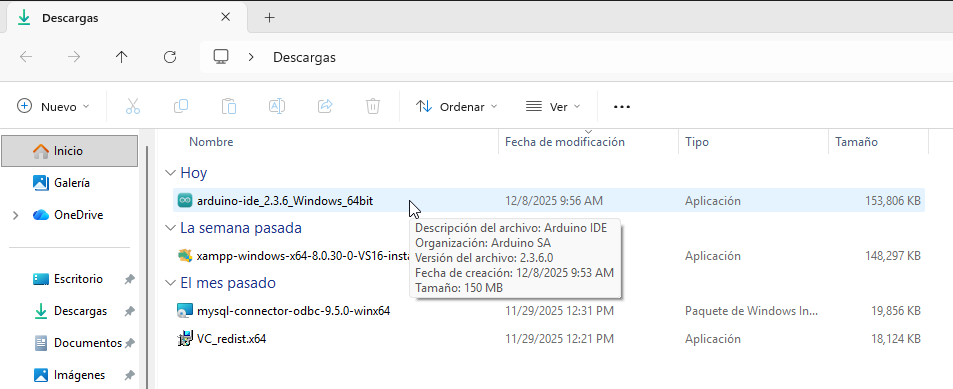Viewport: 953px width, 389px height.
Task: Select the VC_redist.x64 file
Action: tap(232, 339)
